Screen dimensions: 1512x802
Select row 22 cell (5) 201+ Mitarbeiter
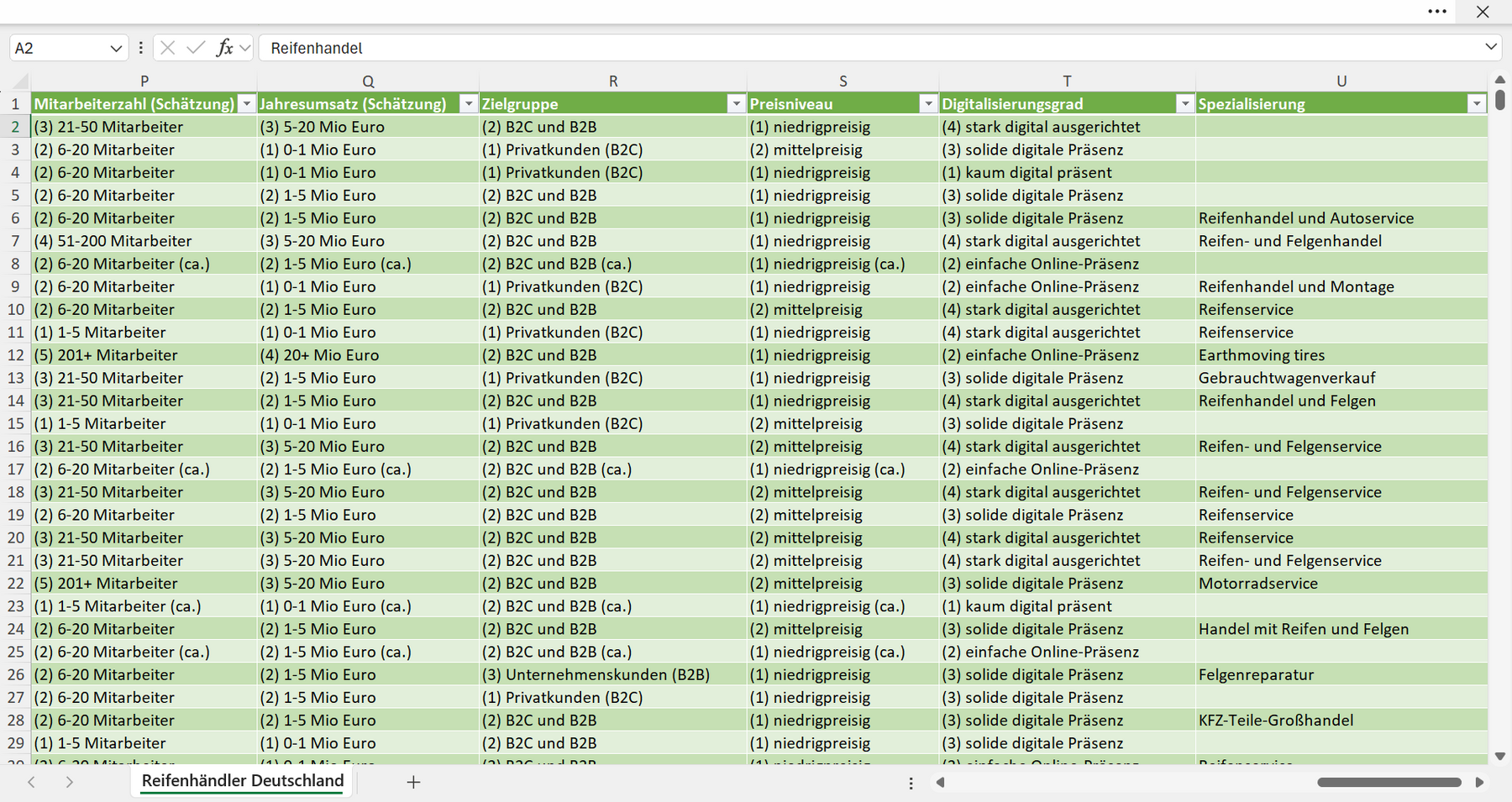(144, 584)
